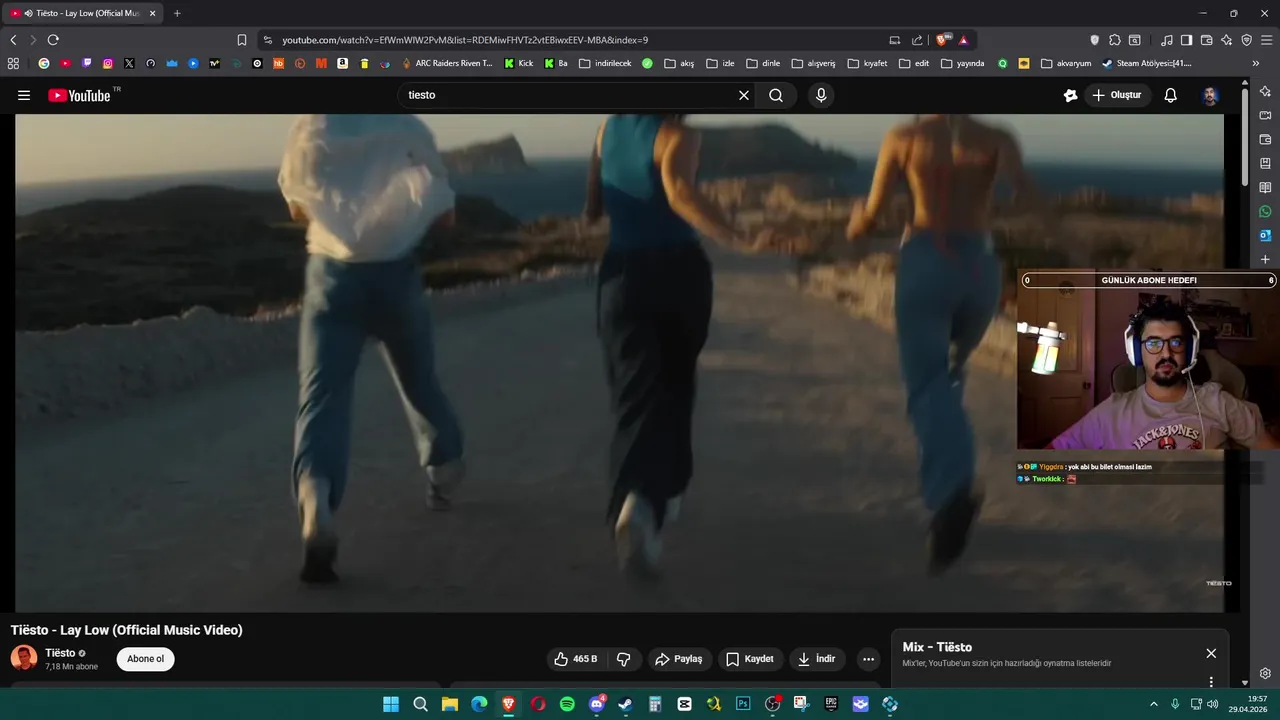Viewport: 1280px width, 720px height.
Task: Launch Spotify from the taskbar
Action: [567, 704]
